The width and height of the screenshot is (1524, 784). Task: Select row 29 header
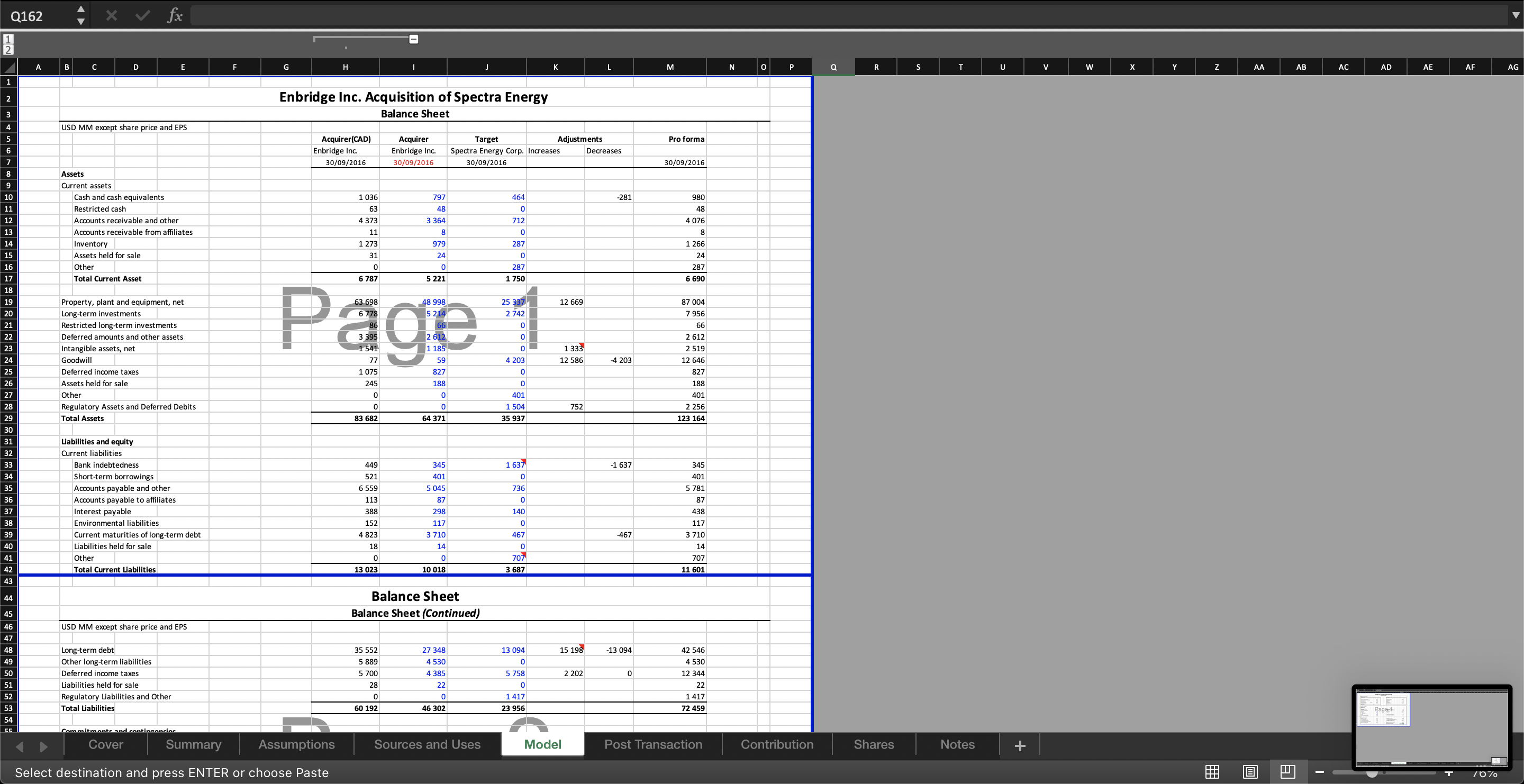(8, 418)
